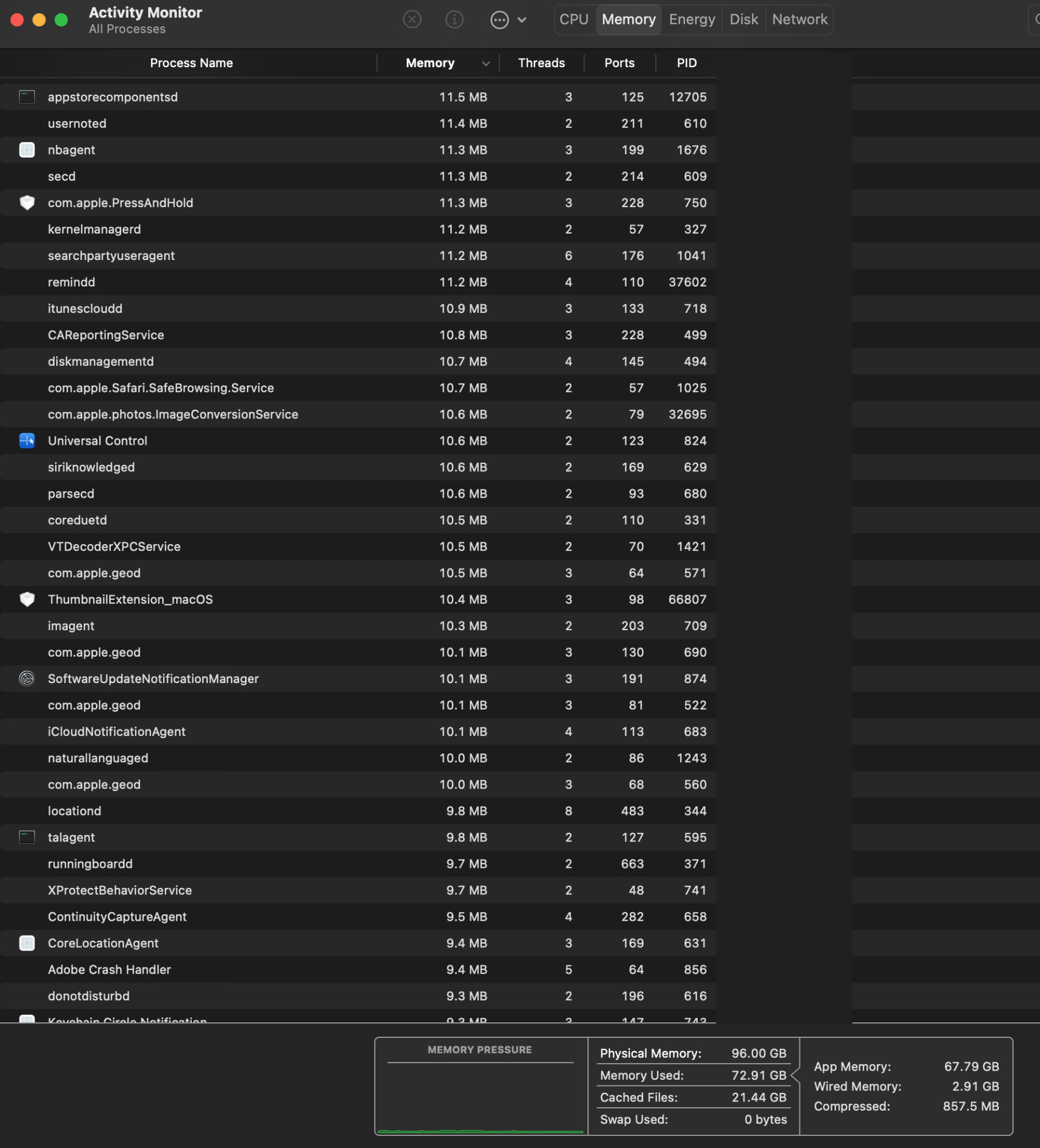This screenshot has width=1040, height=1148.
Task: Click the process info (i) toolbar icon
Action: [454, 20]
